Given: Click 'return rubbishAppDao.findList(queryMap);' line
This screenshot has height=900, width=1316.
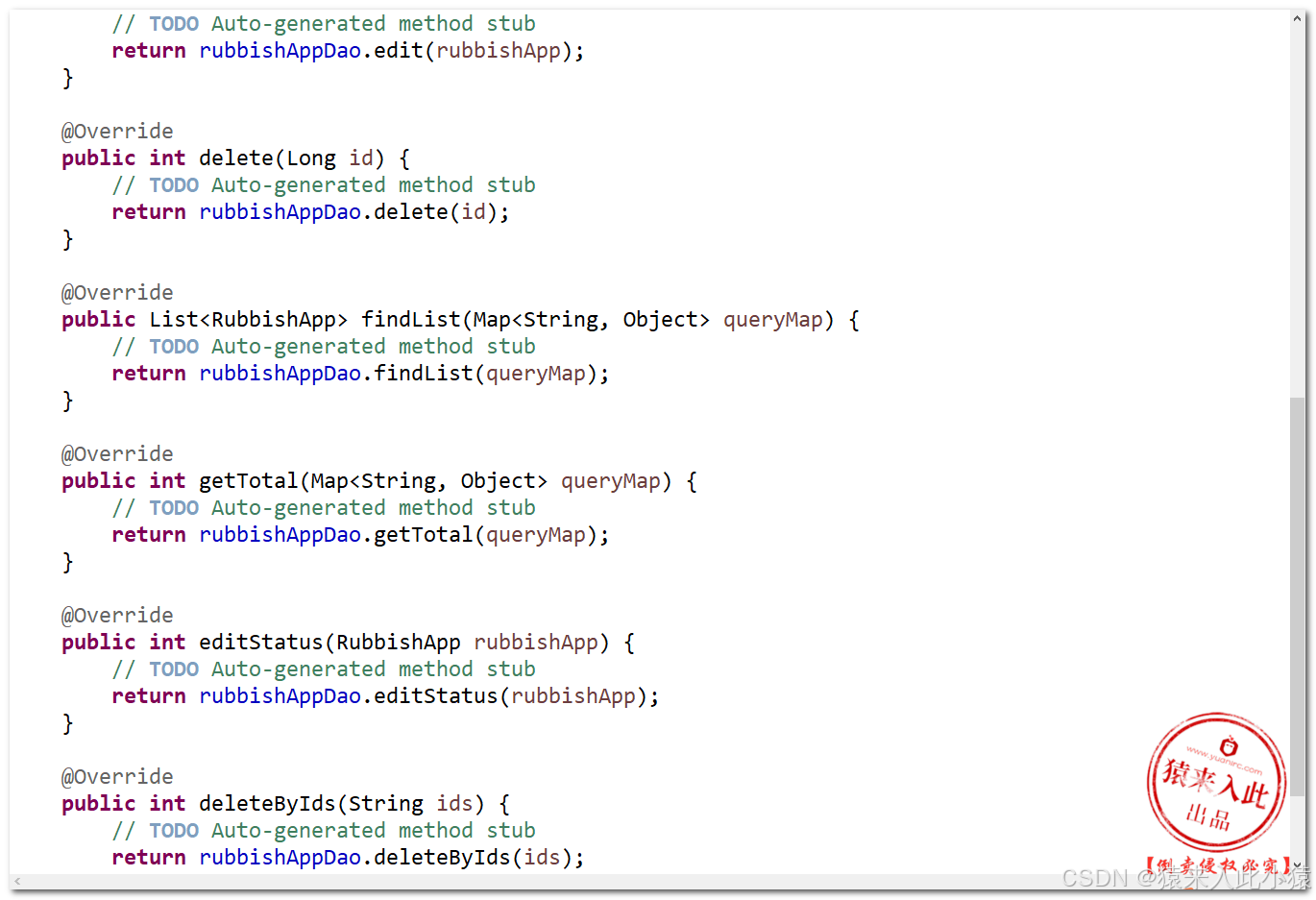Looking at the screenshot, I should point(360,374).
